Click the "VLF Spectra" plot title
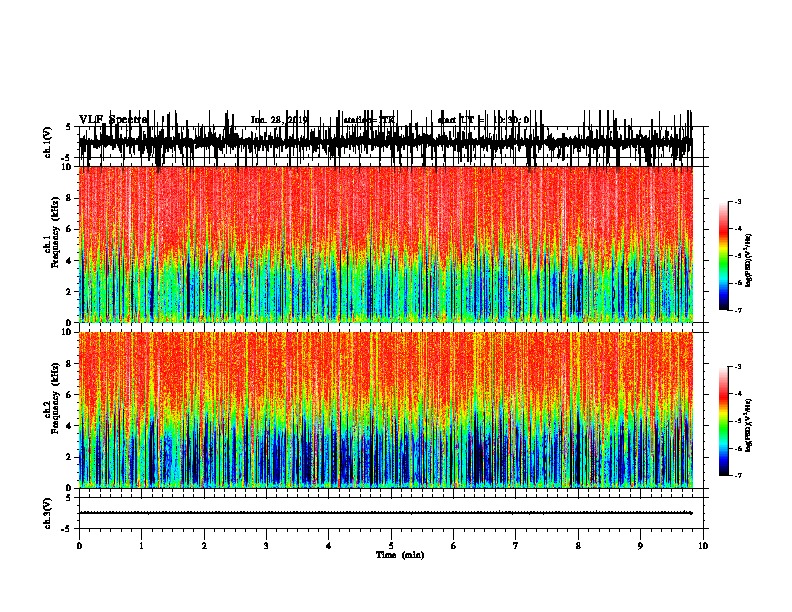Image resolution: width=792 pixels, height=612 pixels. pos(113,120)
